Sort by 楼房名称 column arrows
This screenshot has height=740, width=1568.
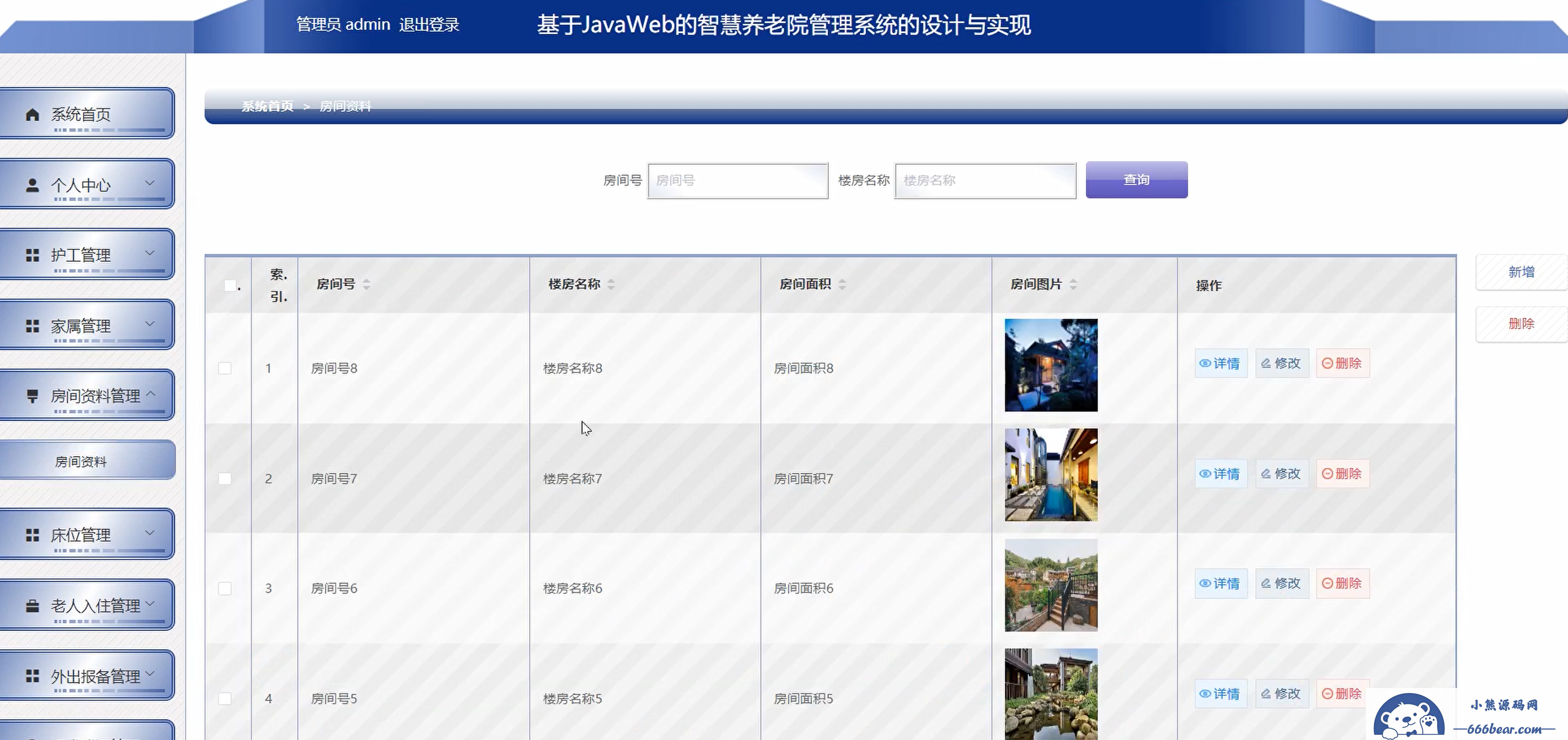[611, 284]
